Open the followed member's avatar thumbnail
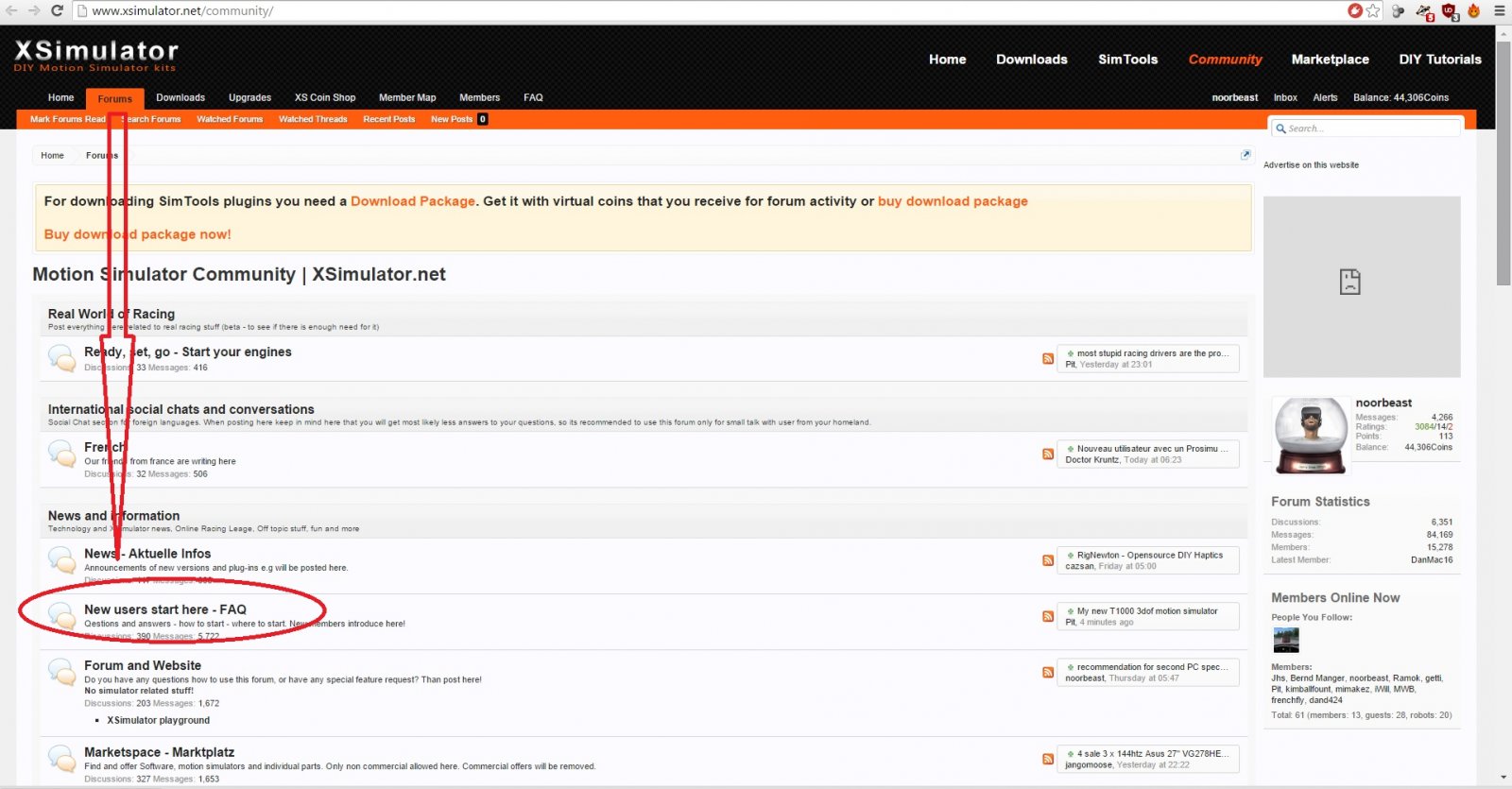 pyautogui.click(x=1286, y=640)
